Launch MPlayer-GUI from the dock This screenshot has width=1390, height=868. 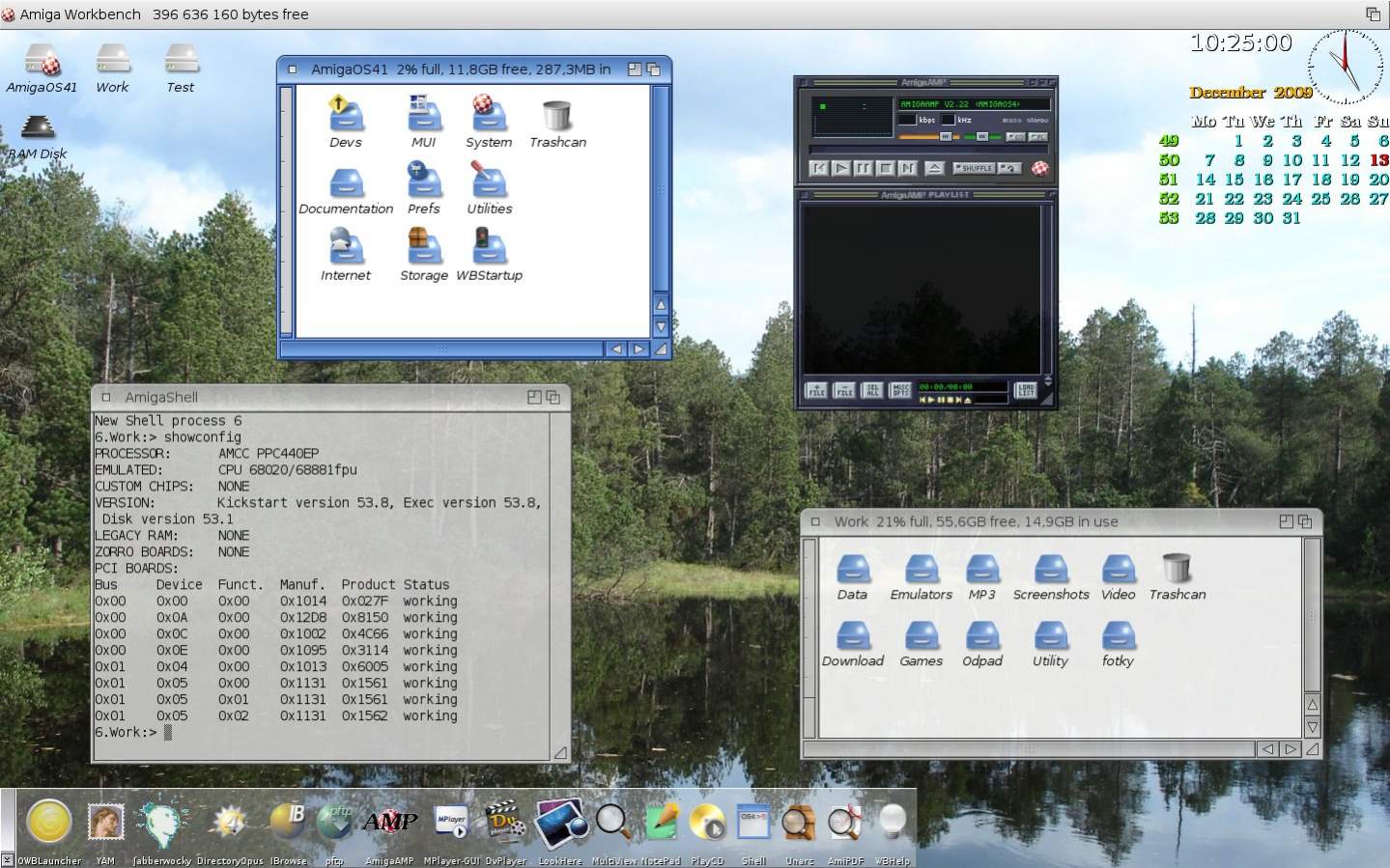click(x=450, y=822)
